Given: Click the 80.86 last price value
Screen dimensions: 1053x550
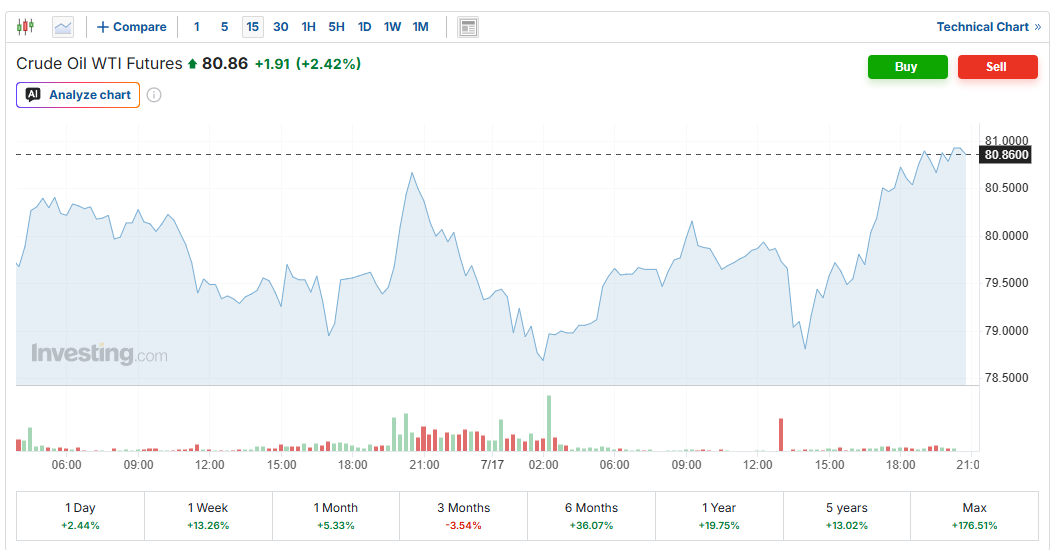Looking at the screenshot, I should tap(225, 64).
